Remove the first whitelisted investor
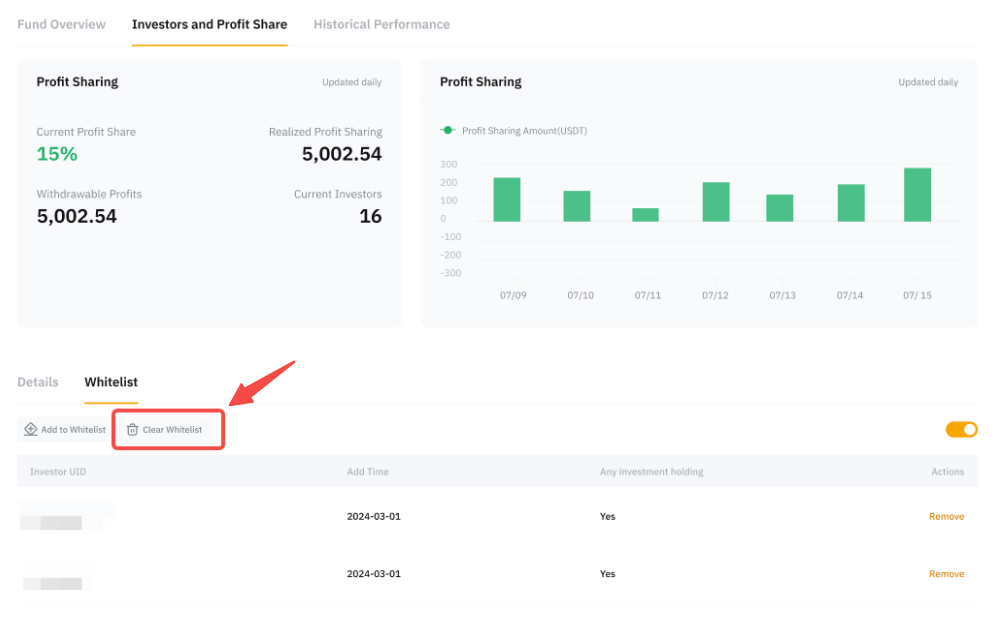Image resolution: width=995 pixels, height=625 pixels. tap(946, 517)
